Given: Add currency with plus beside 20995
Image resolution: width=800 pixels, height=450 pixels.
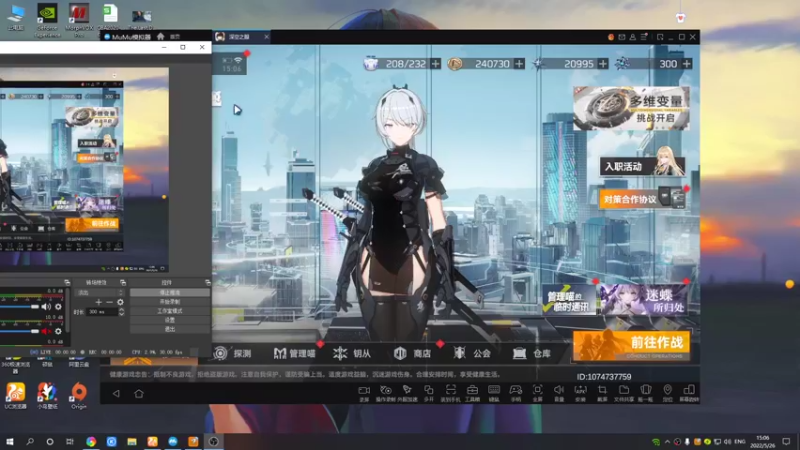Looking at the screenshot, I should 603,64.
